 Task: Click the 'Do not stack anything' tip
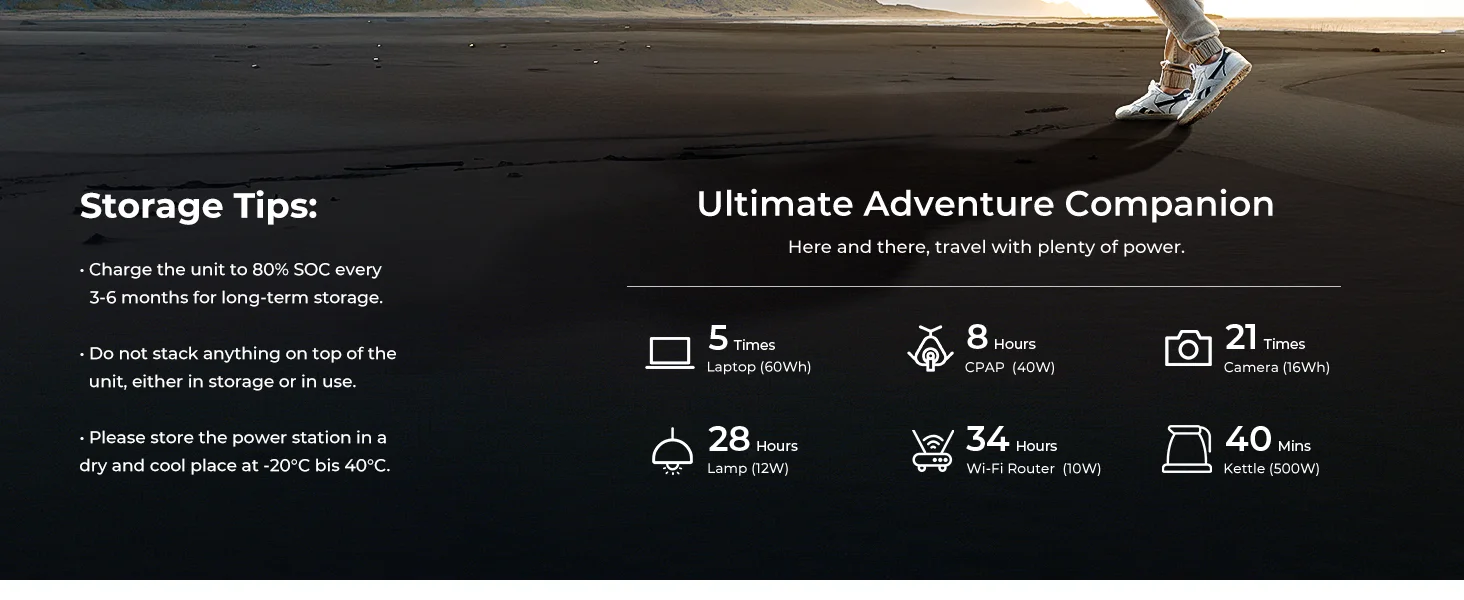[x=238, y=368]
